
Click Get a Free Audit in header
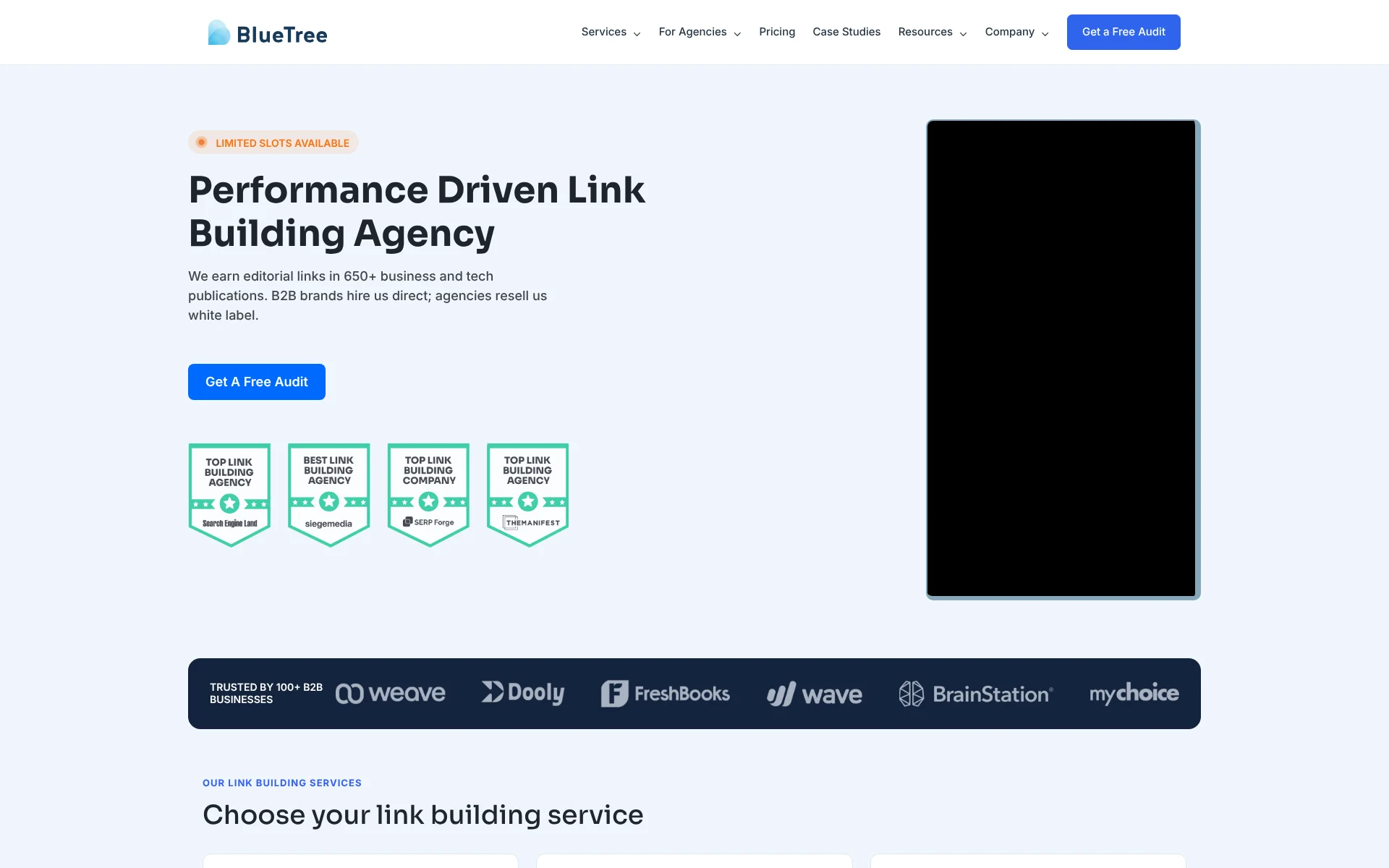click(x=1123, y=32)
